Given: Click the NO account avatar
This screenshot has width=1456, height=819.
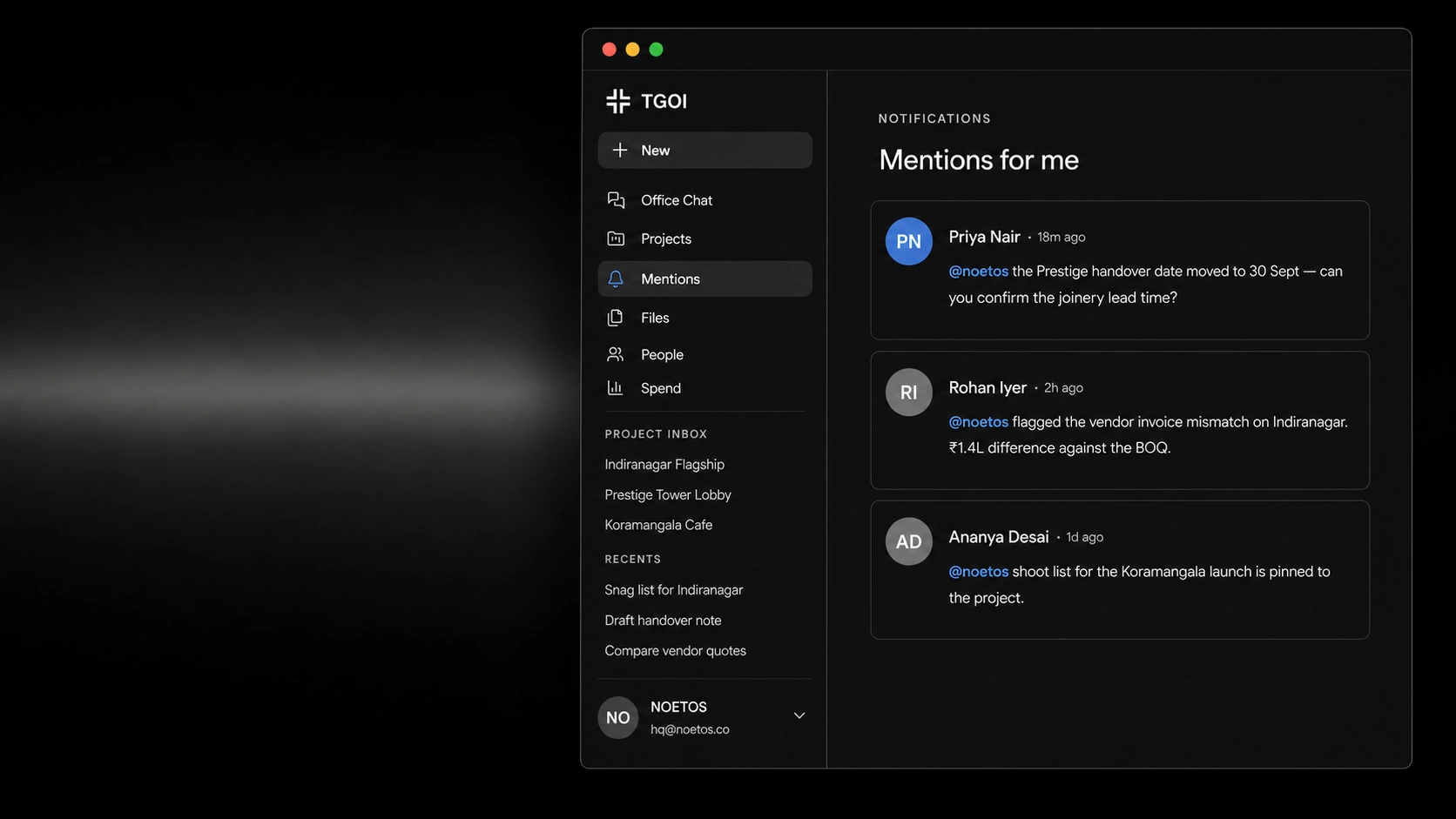Looking at the screenshot, I should click(x=617, y=717).
